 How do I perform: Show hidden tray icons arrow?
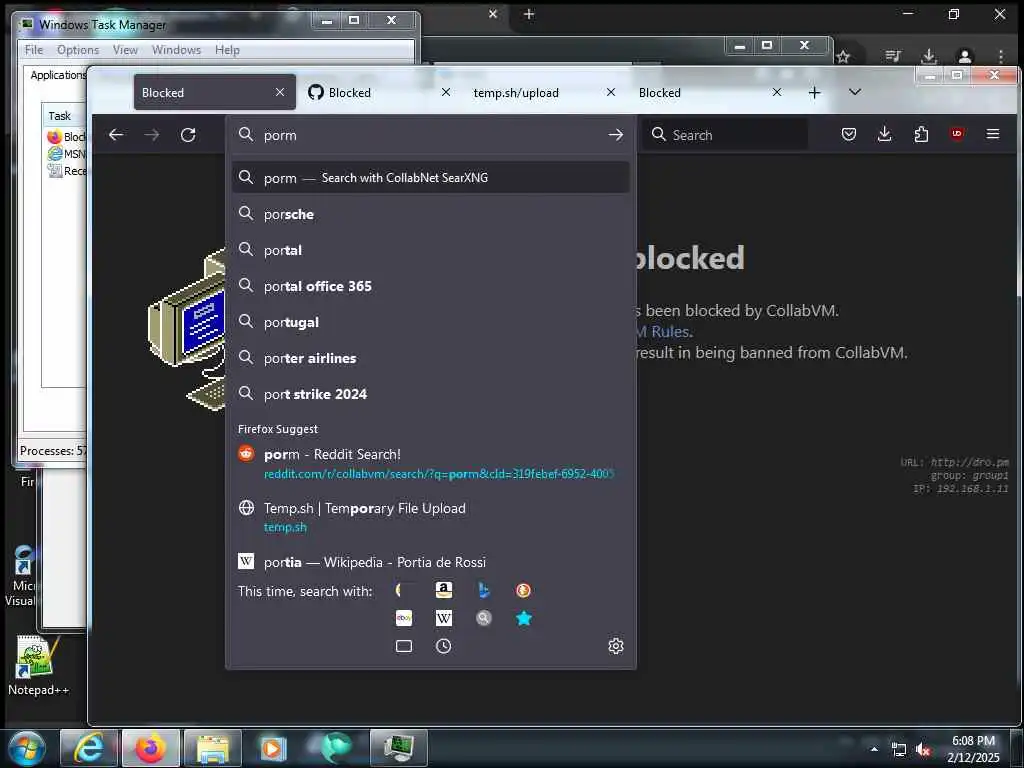874,749
